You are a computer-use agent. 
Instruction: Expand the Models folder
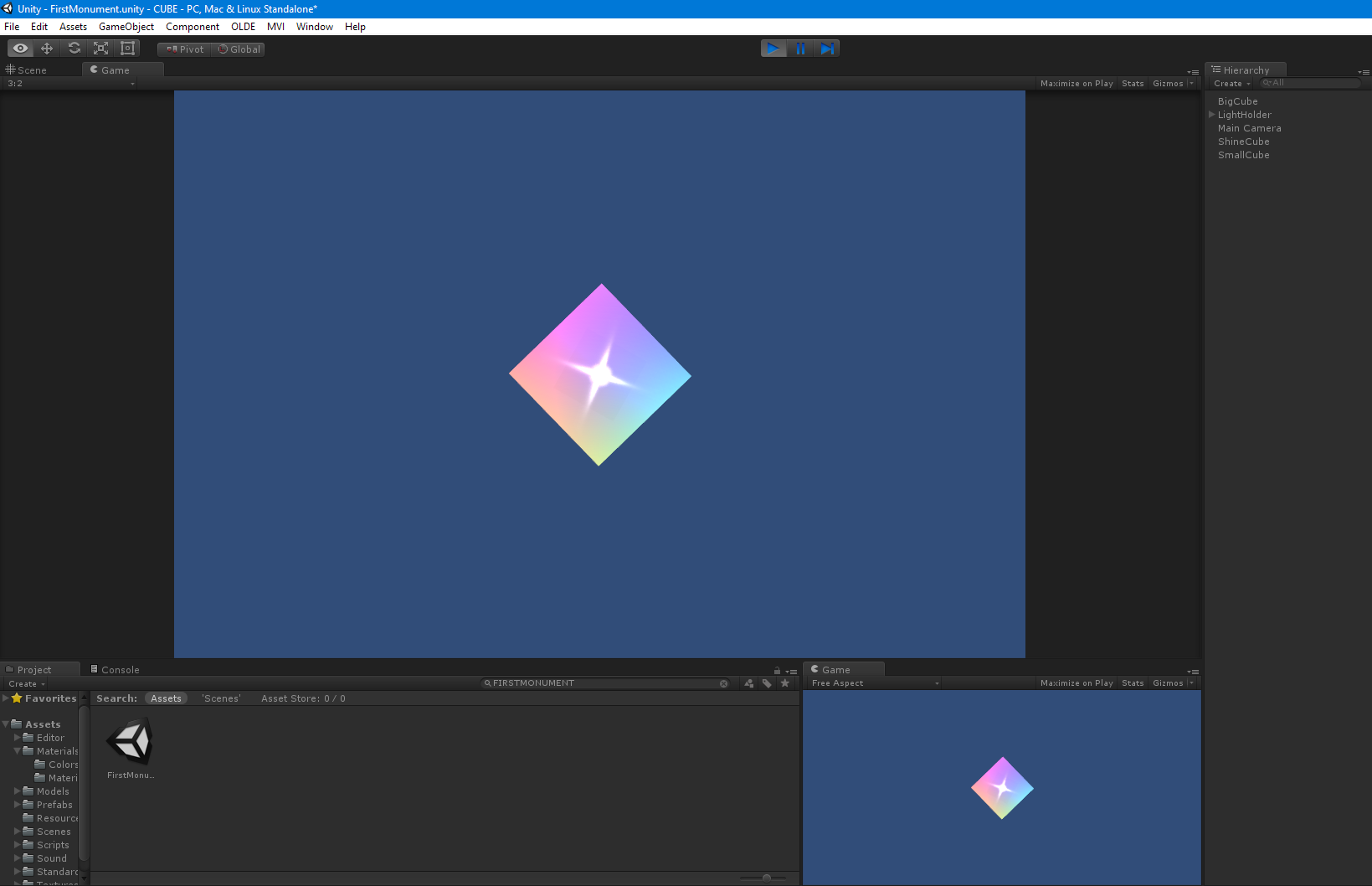(18, 791)
